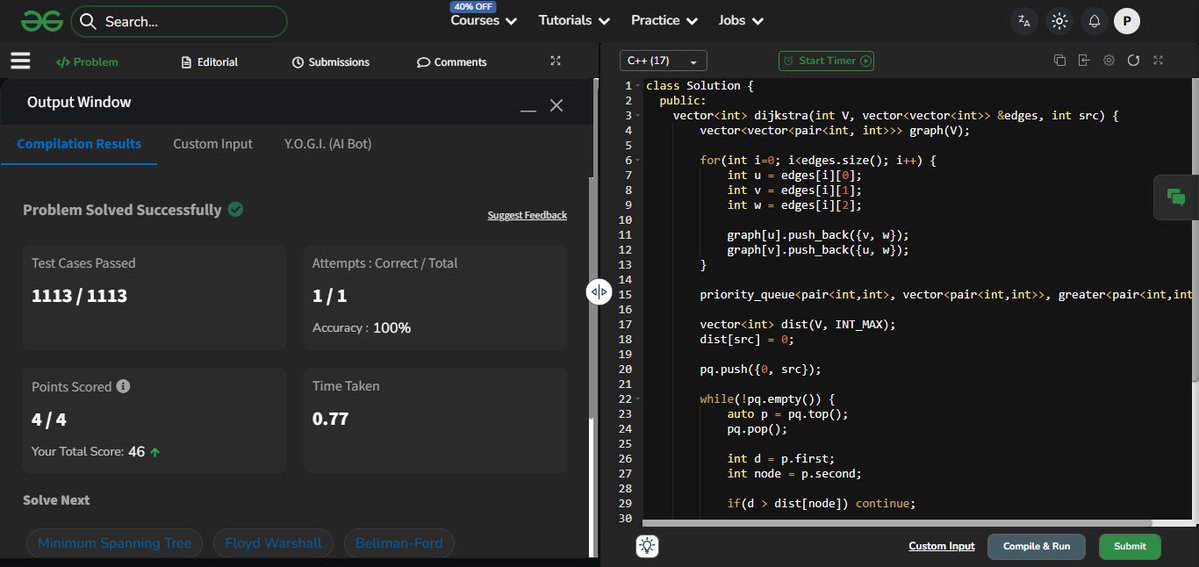Screen dimensions: 1199x567
Task: Click the 'Your Total Score: 46' text
Action: (88, 451)
